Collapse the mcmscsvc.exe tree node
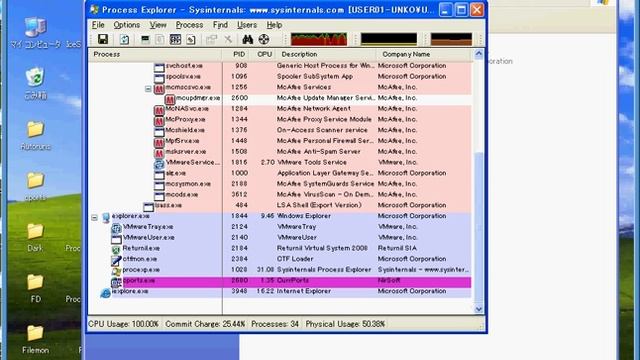 148,89
